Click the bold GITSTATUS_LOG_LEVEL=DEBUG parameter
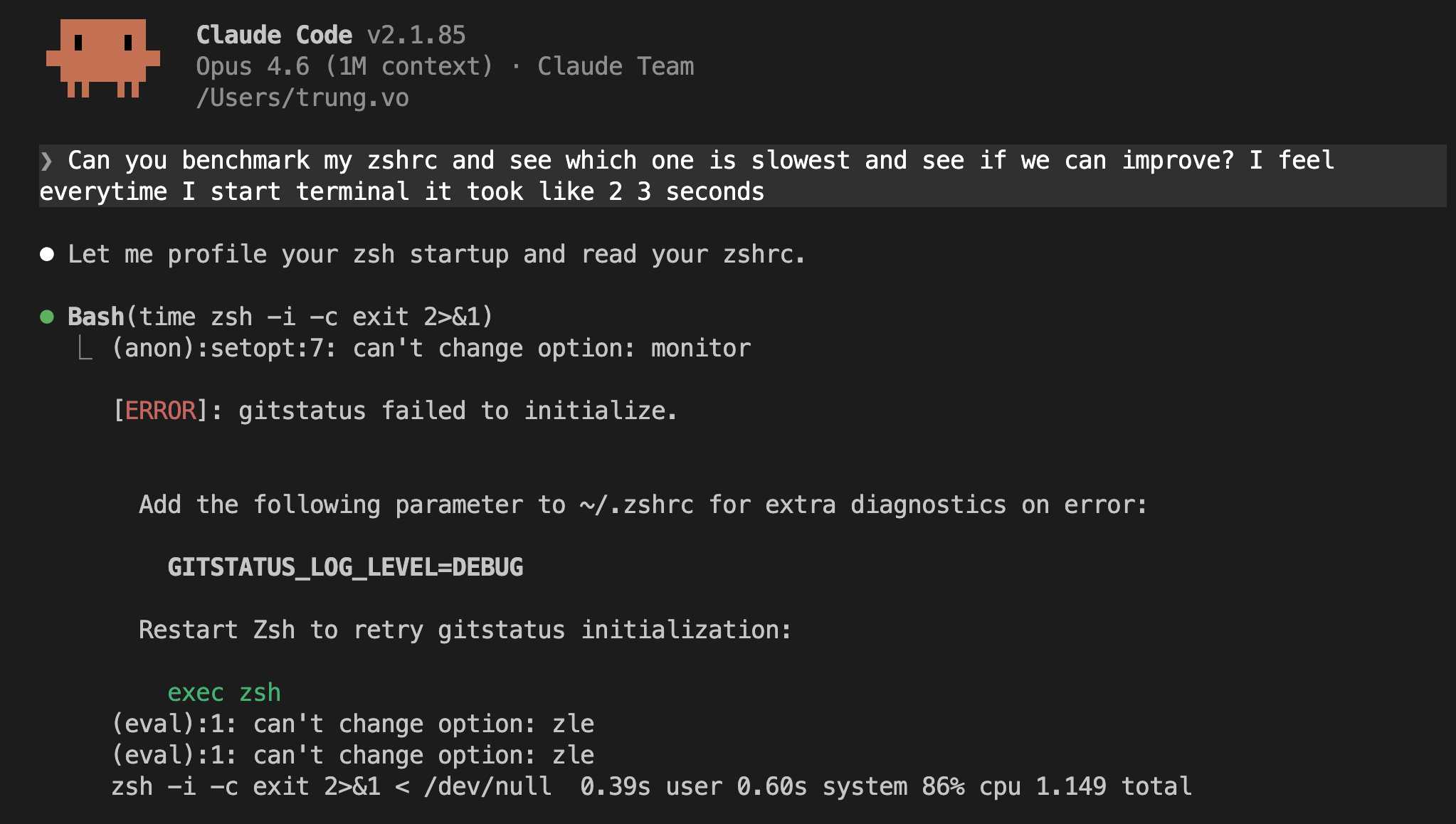This screenshot has width=1456, height=824. click(345, 568)
